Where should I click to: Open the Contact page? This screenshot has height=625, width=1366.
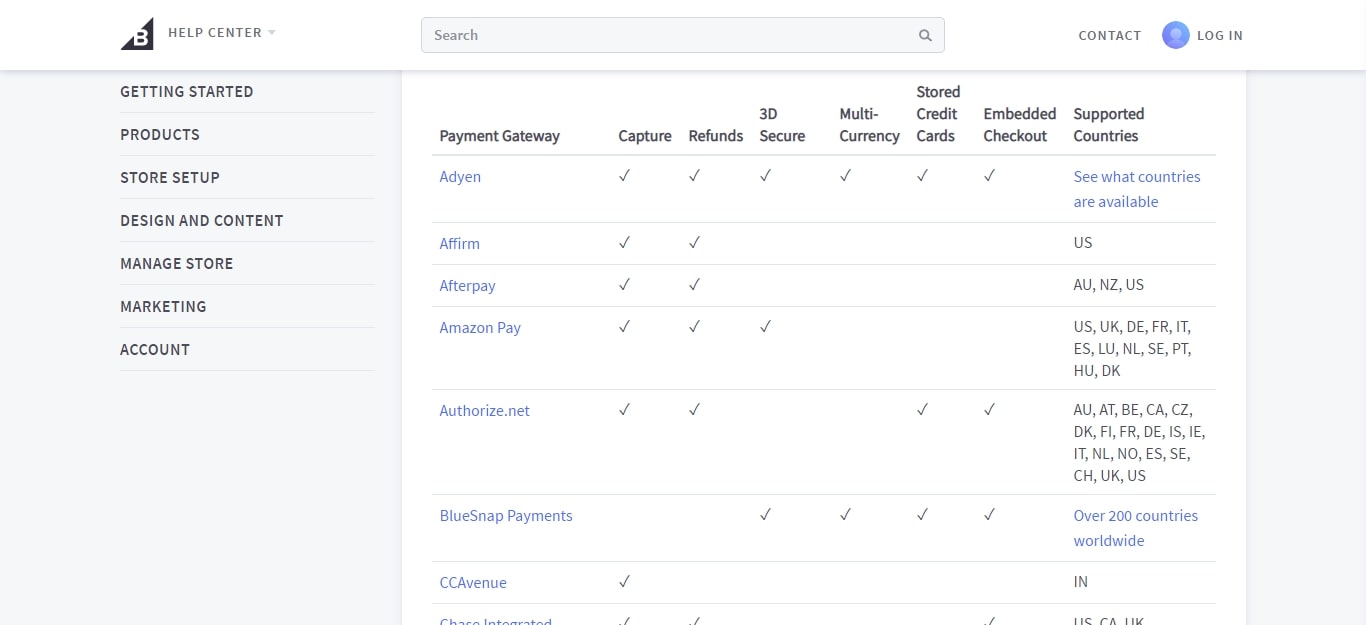point(1109,36)
